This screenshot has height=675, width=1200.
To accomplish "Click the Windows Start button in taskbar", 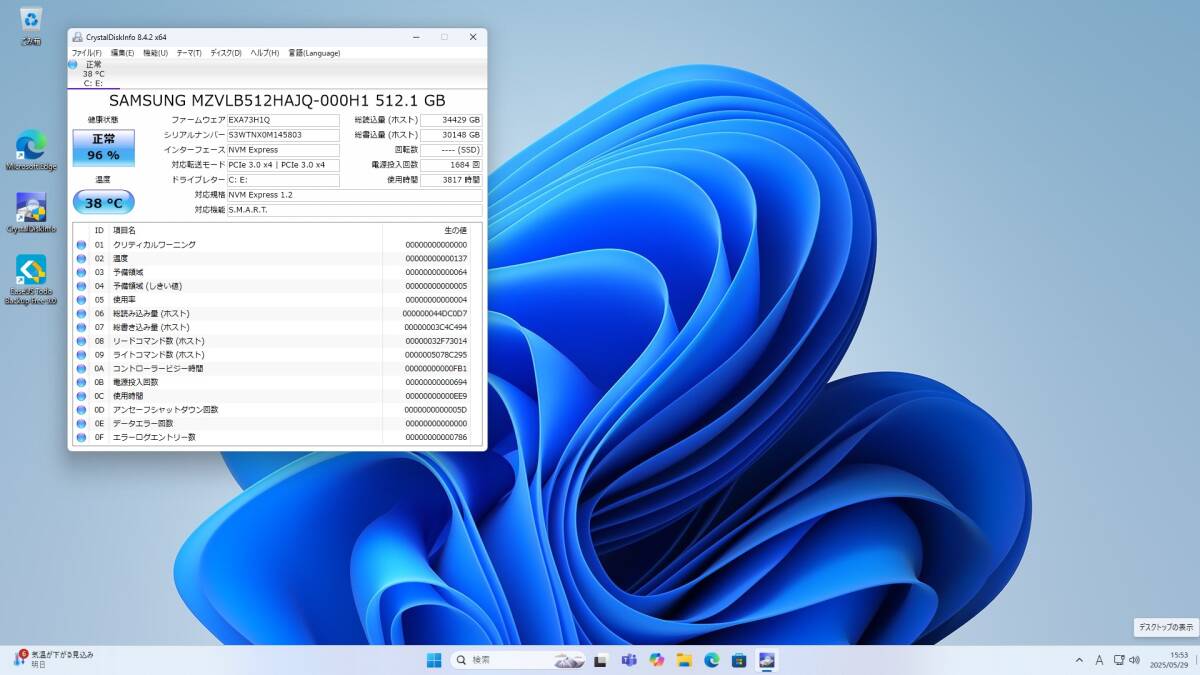I will tap(434, 660).
